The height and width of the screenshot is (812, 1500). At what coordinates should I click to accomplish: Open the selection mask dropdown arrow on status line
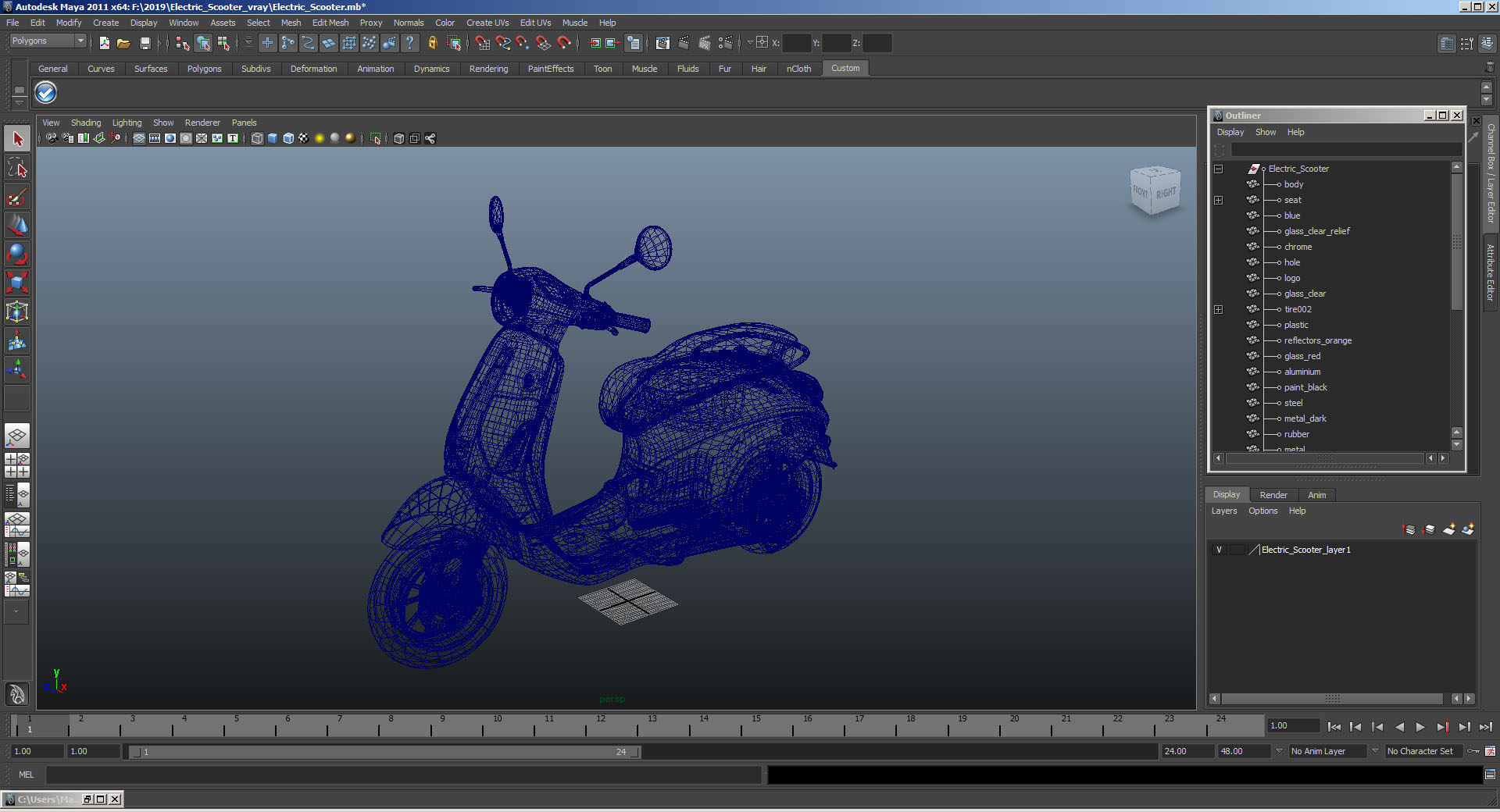point(248,43)
